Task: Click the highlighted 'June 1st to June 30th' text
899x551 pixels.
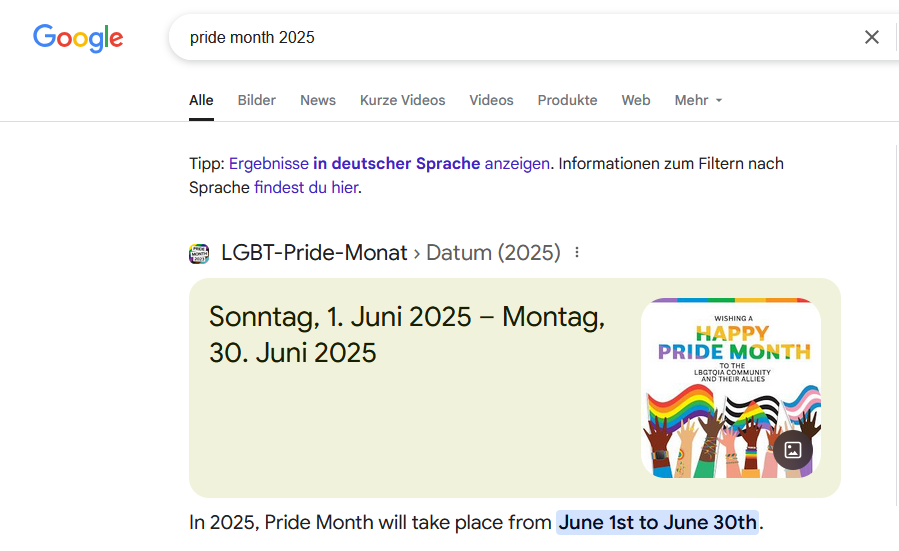Action: pyautogui.click(x=657, y=522)
